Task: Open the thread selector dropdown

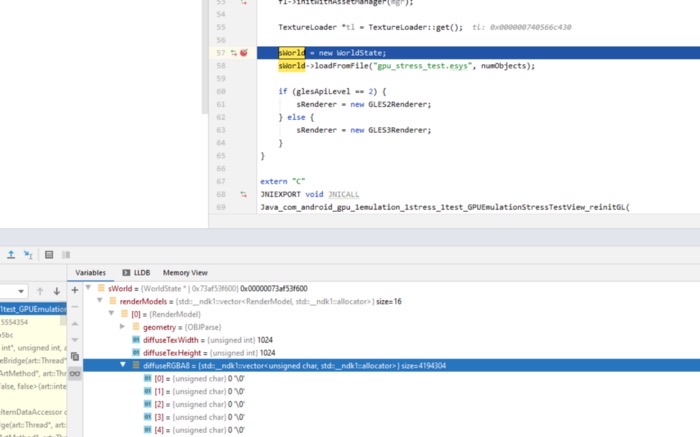Action: pos(20,291)
